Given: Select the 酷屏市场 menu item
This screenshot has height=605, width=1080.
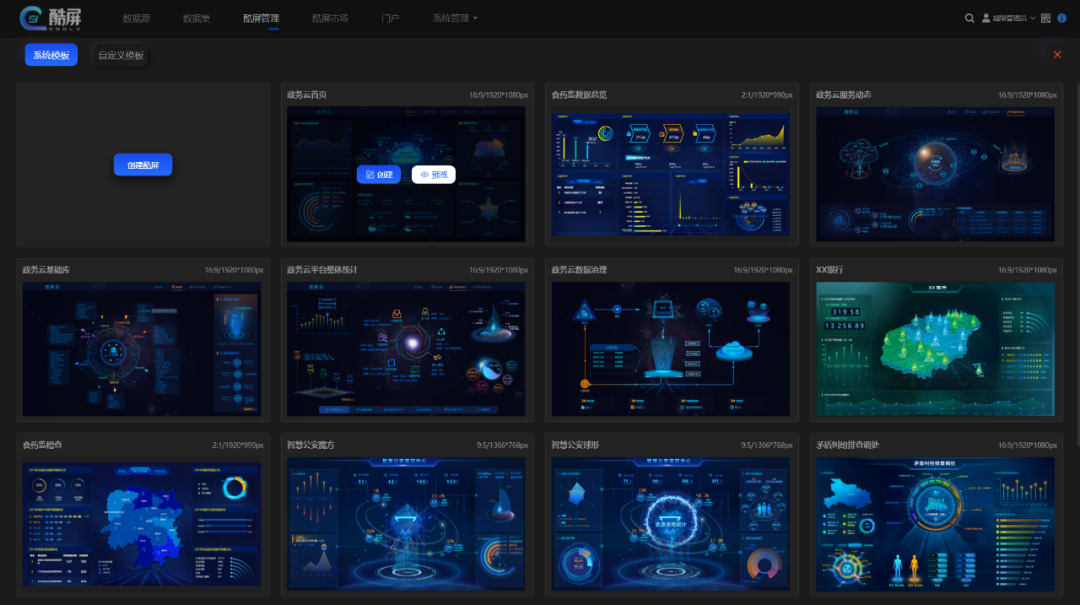Looking at the screenshot, I should tap(330, 18).
